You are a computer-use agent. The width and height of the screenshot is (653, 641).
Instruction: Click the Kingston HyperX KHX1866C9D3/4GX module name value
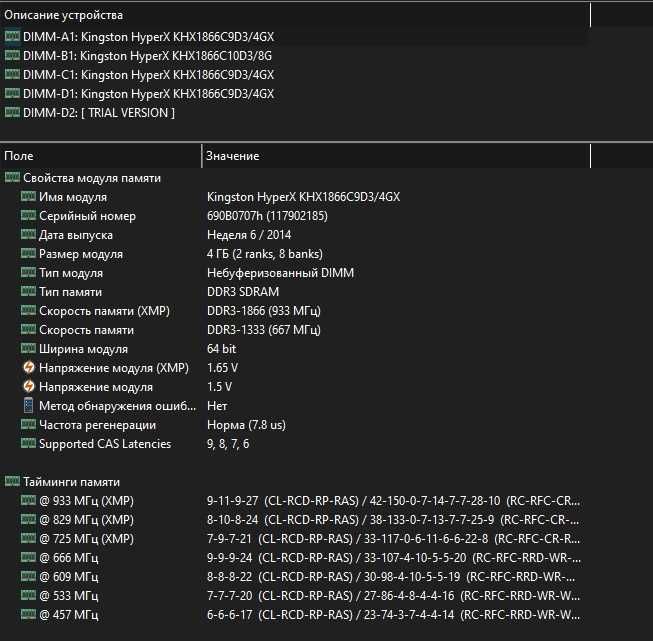click(303, 197)
